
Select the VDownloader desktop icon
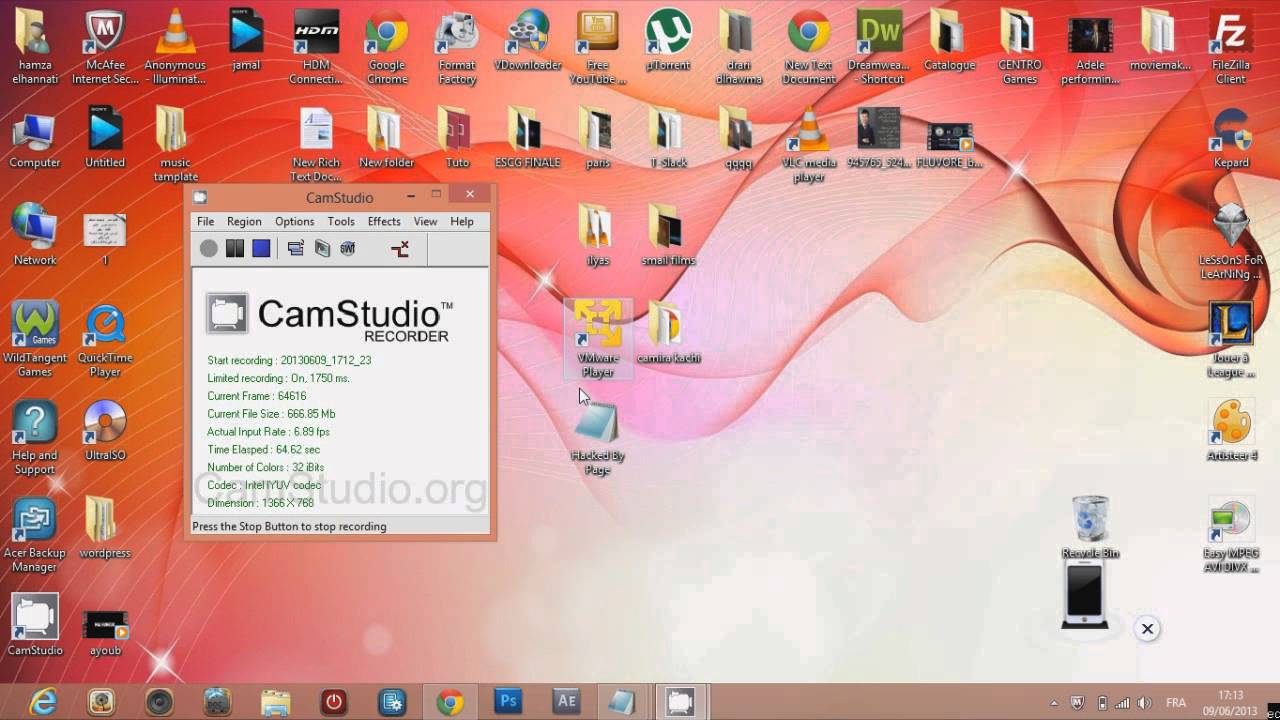tap(528, 40)
